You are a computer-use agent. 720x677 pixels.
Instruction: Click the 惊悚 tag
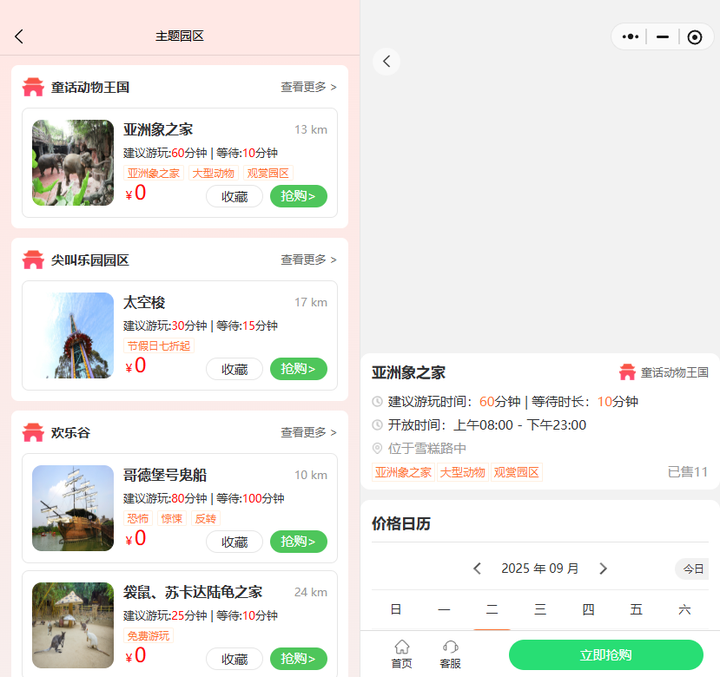click(x=172, y=519)
